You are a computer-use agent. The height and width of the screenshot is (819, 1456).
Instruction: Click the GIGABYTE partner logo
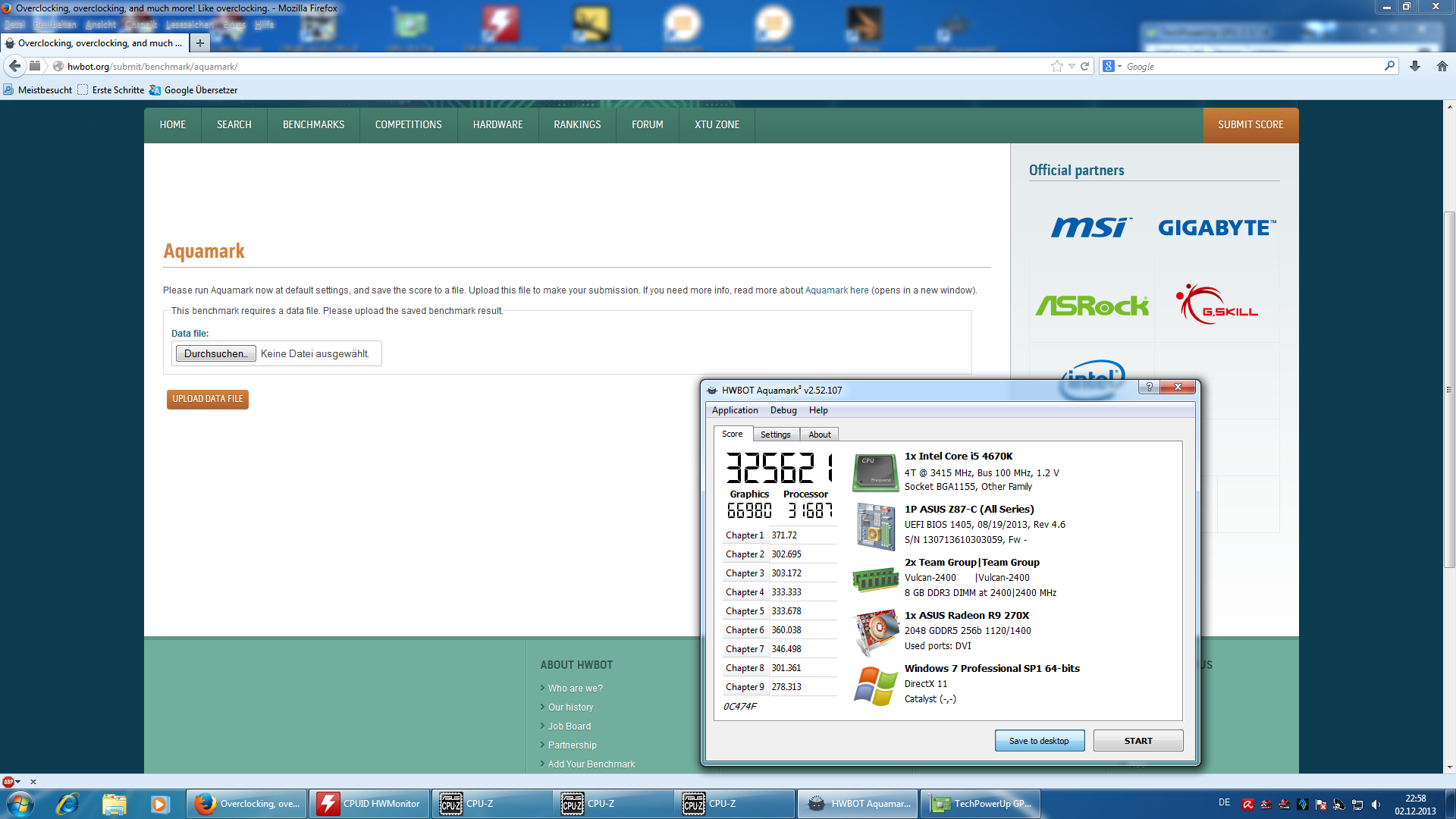(x=1217, y=227)
